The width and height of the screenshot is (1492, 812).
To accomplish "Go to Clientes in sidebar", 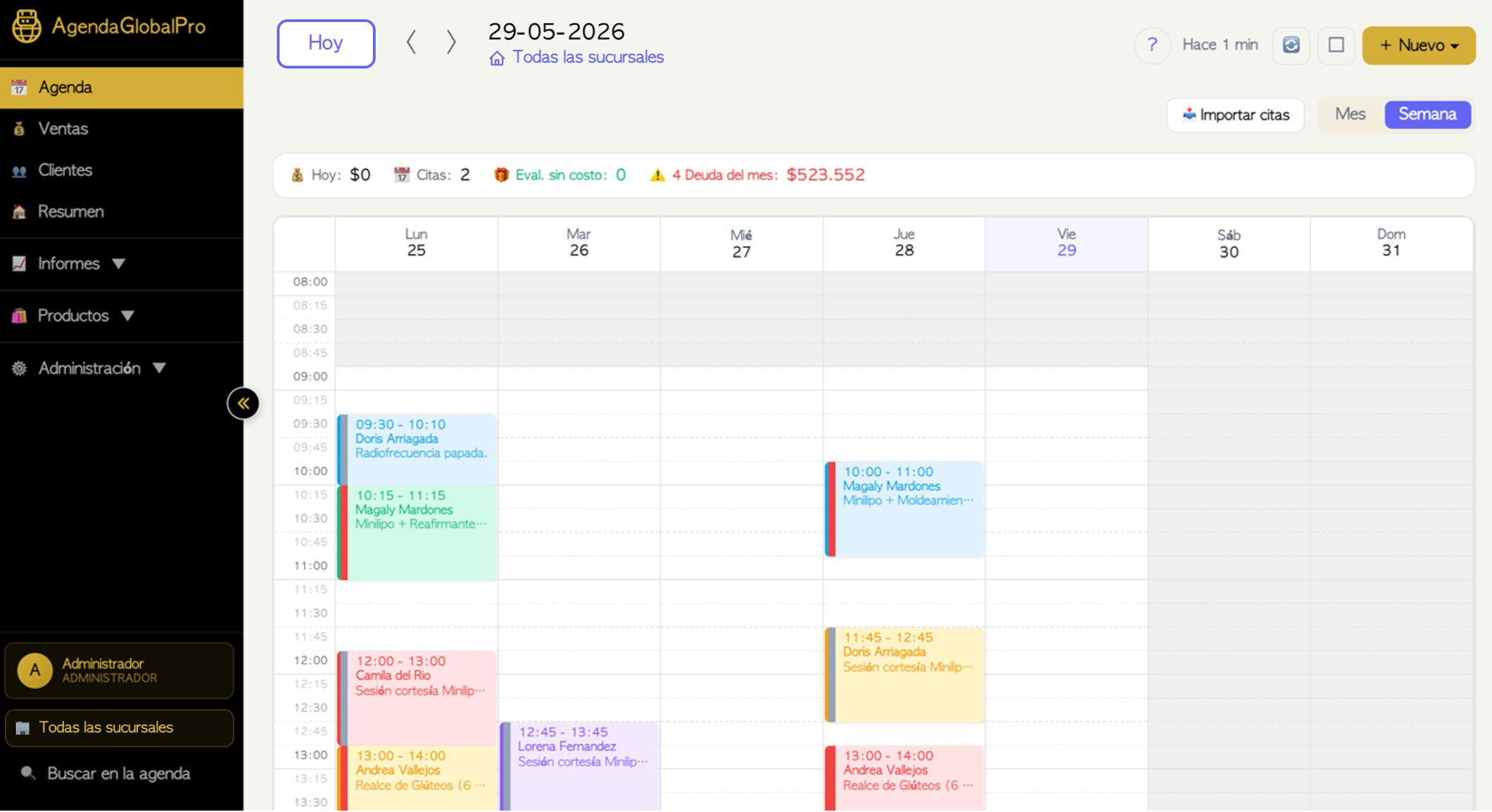I will pos(122,170).
